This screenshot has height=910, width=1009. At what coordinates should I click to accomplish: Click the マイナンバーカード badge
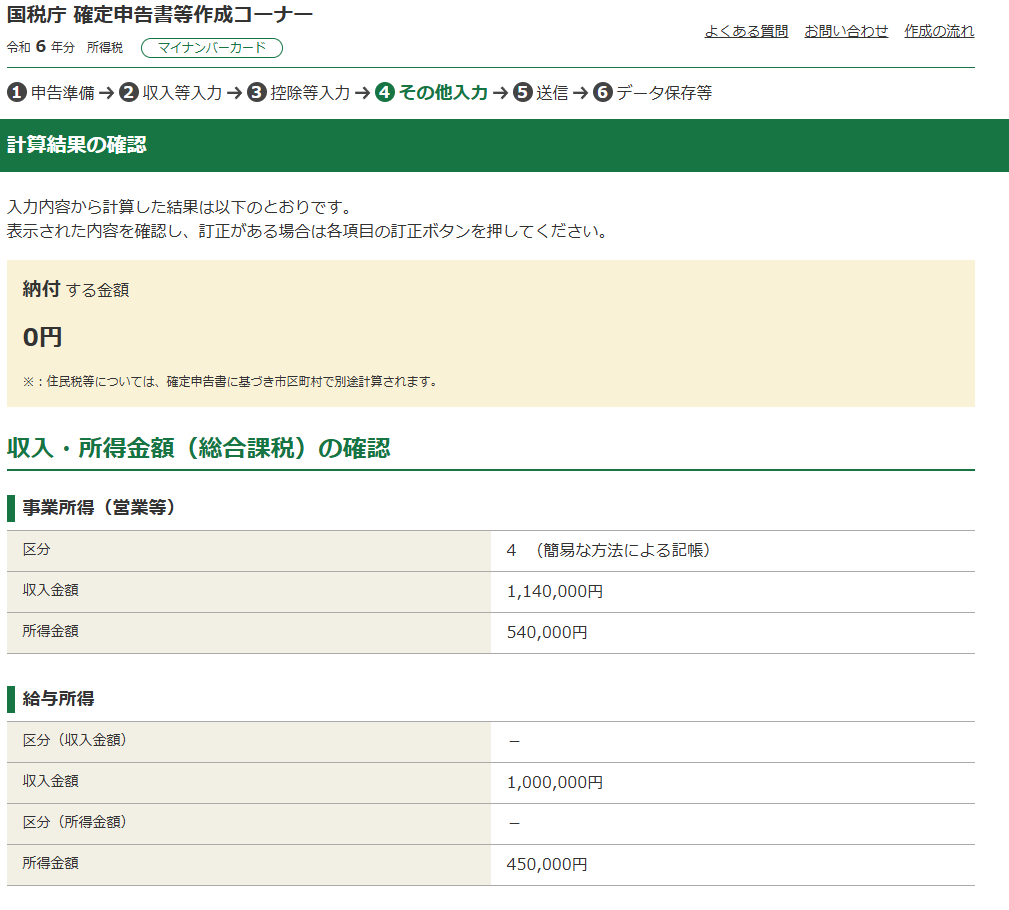pos(212,48)
